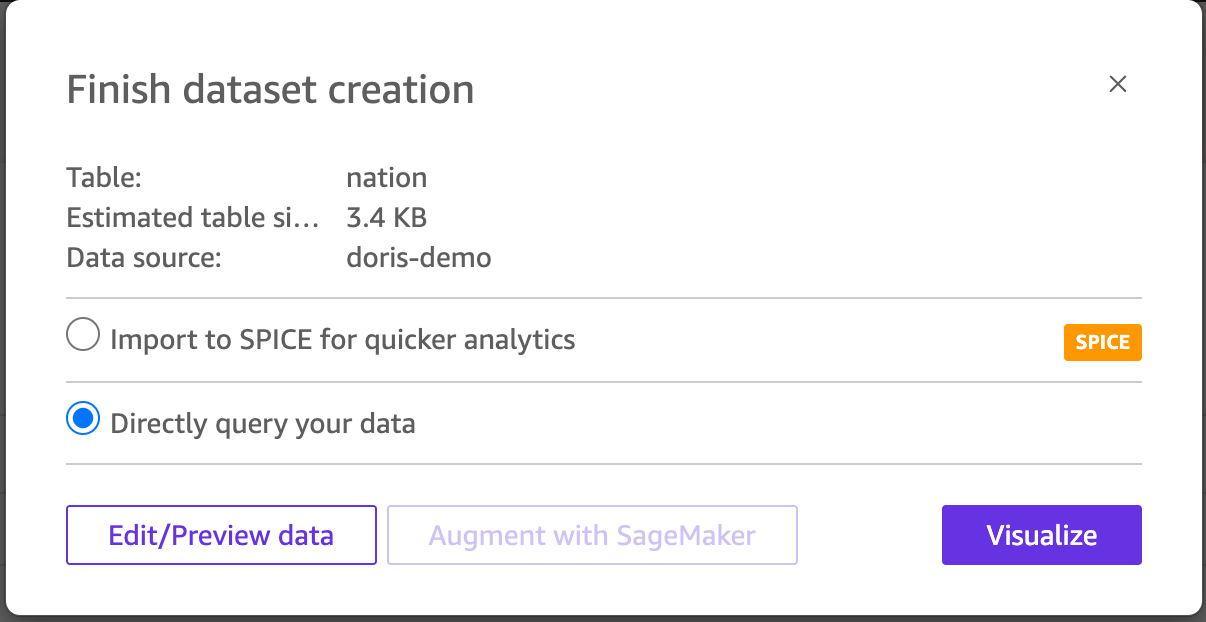Click the 'Directly query your data' label text
This screenshot has height=622, width=1206.
(x=262, y=424)
